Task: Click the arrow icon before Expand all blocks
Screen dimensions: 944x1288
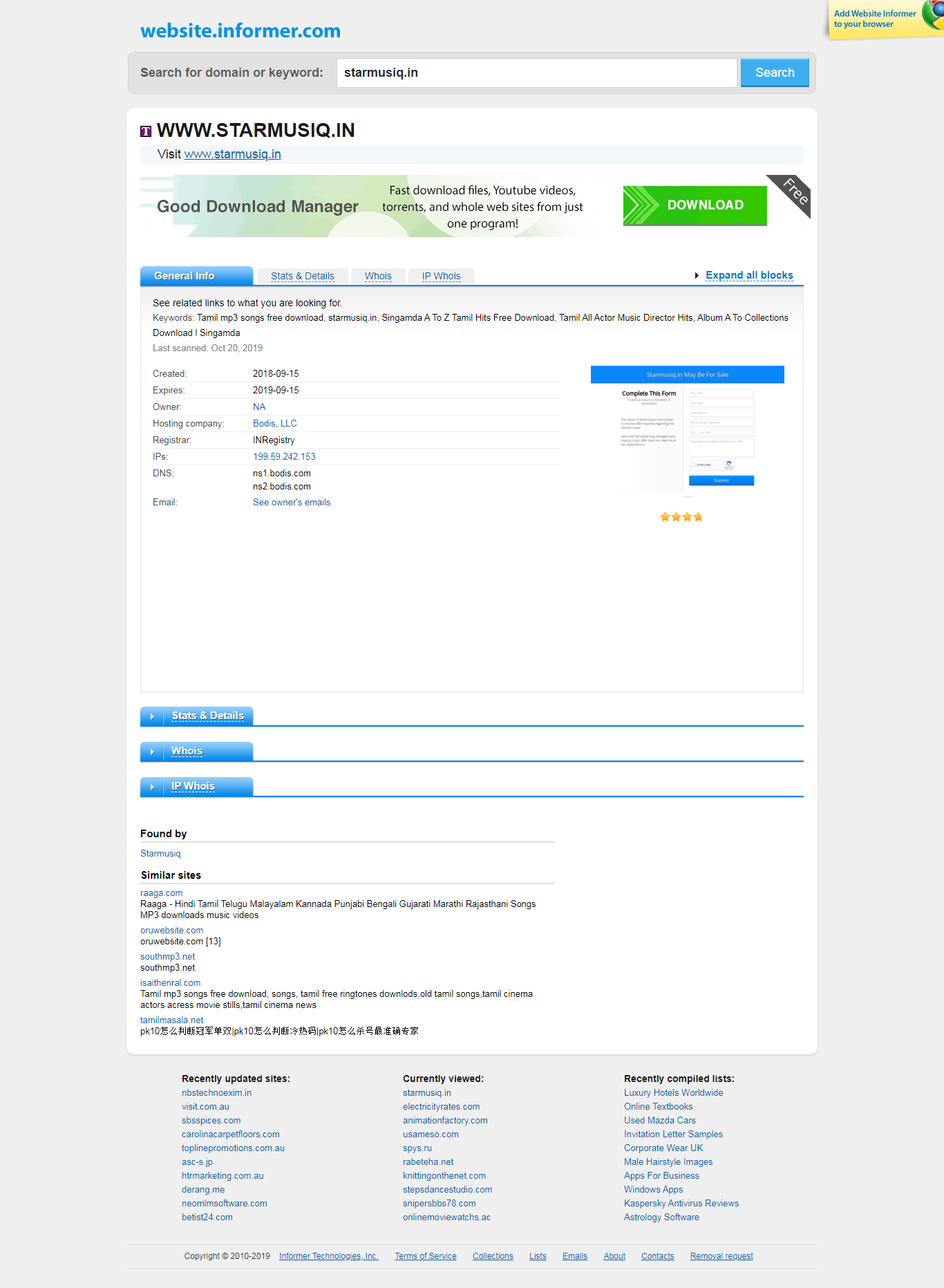Action: click(697, 275)
